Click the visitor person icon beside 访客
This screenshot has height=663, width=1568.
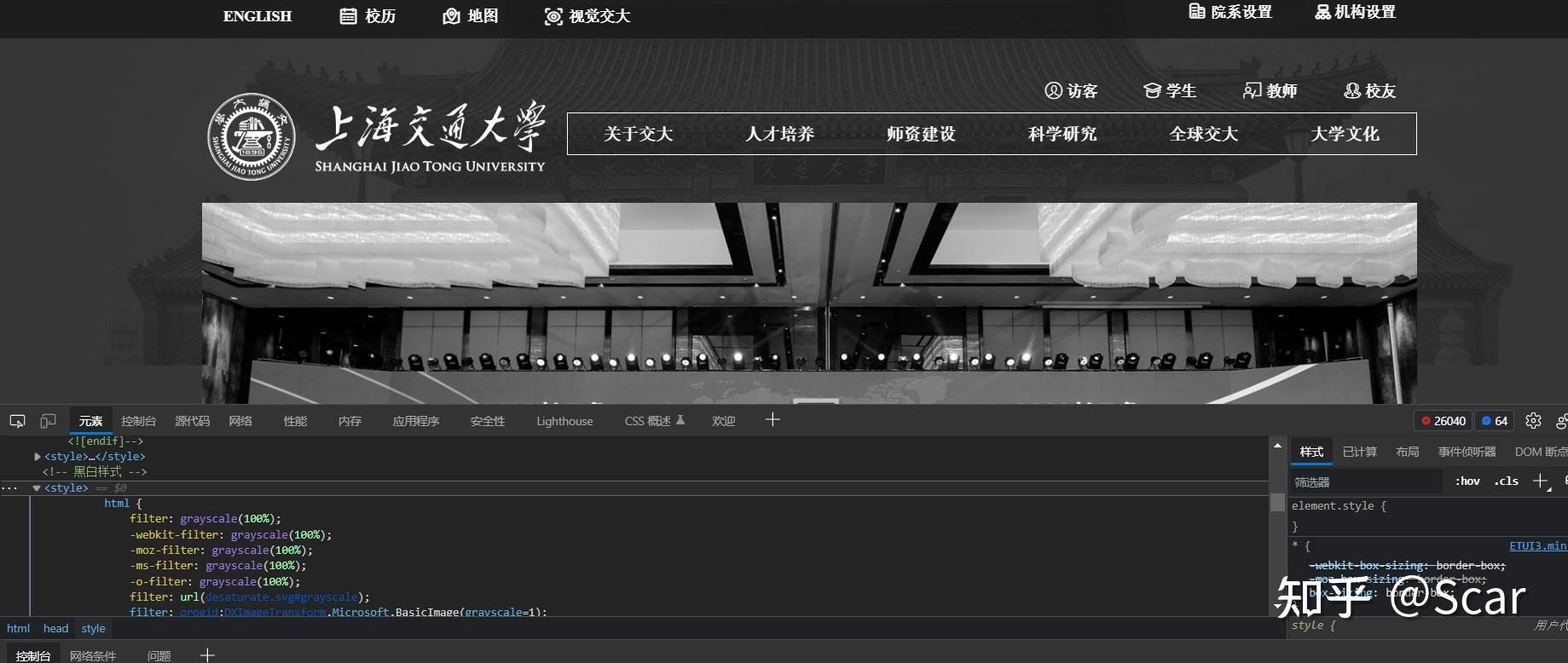coord(1054,90)
